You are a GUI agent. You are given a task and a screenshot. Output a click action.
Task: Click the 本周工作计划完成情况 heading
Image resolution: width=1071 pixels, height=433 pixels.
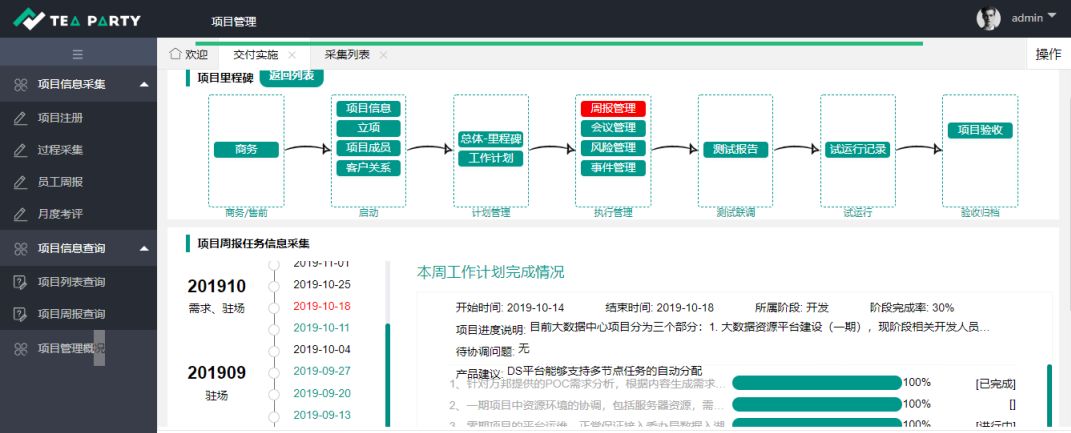pyautogui.click(x=490, y=273)
